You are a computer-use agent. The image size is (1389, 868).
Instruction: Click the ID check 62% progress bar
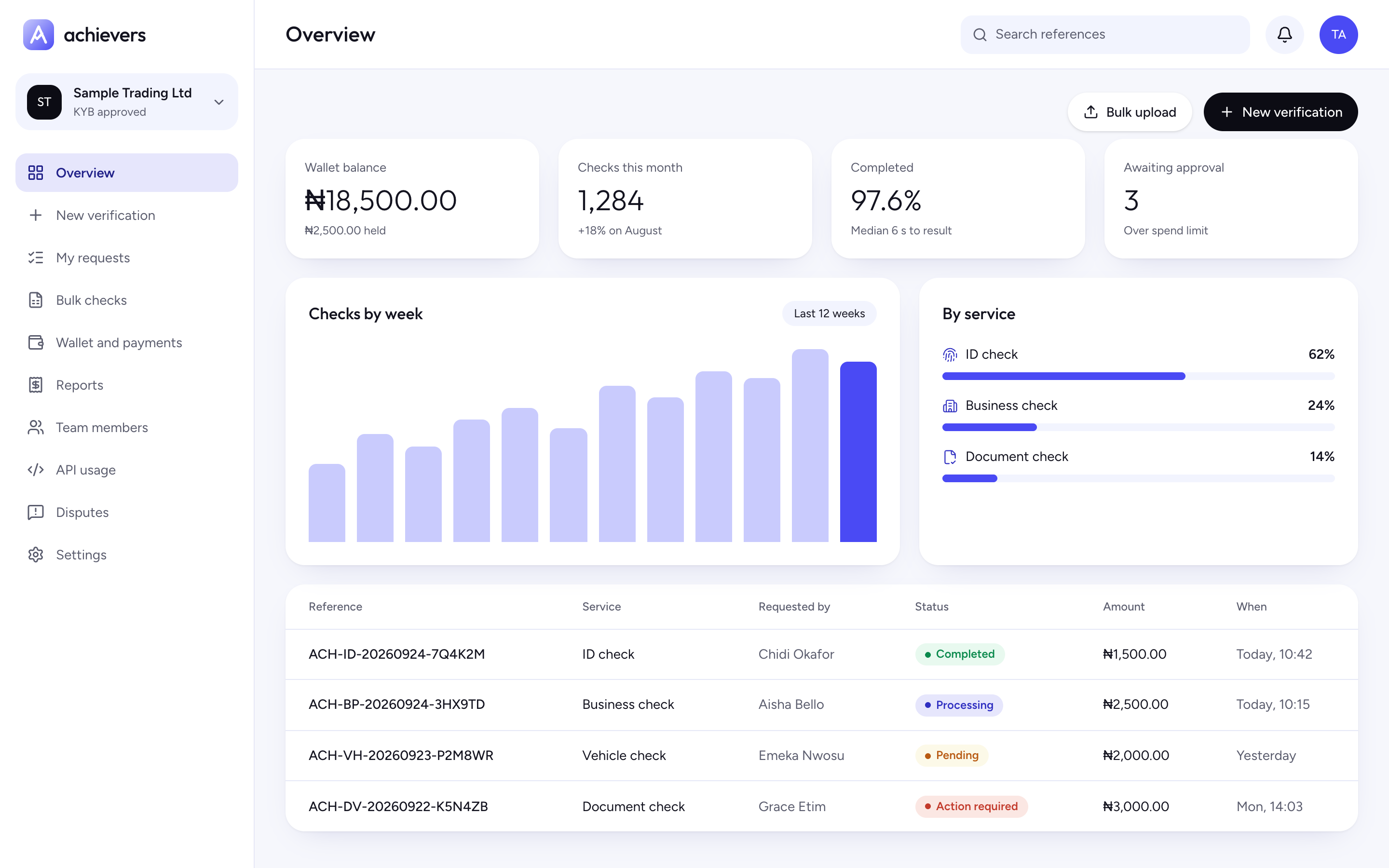click(x=1138, y=376)
